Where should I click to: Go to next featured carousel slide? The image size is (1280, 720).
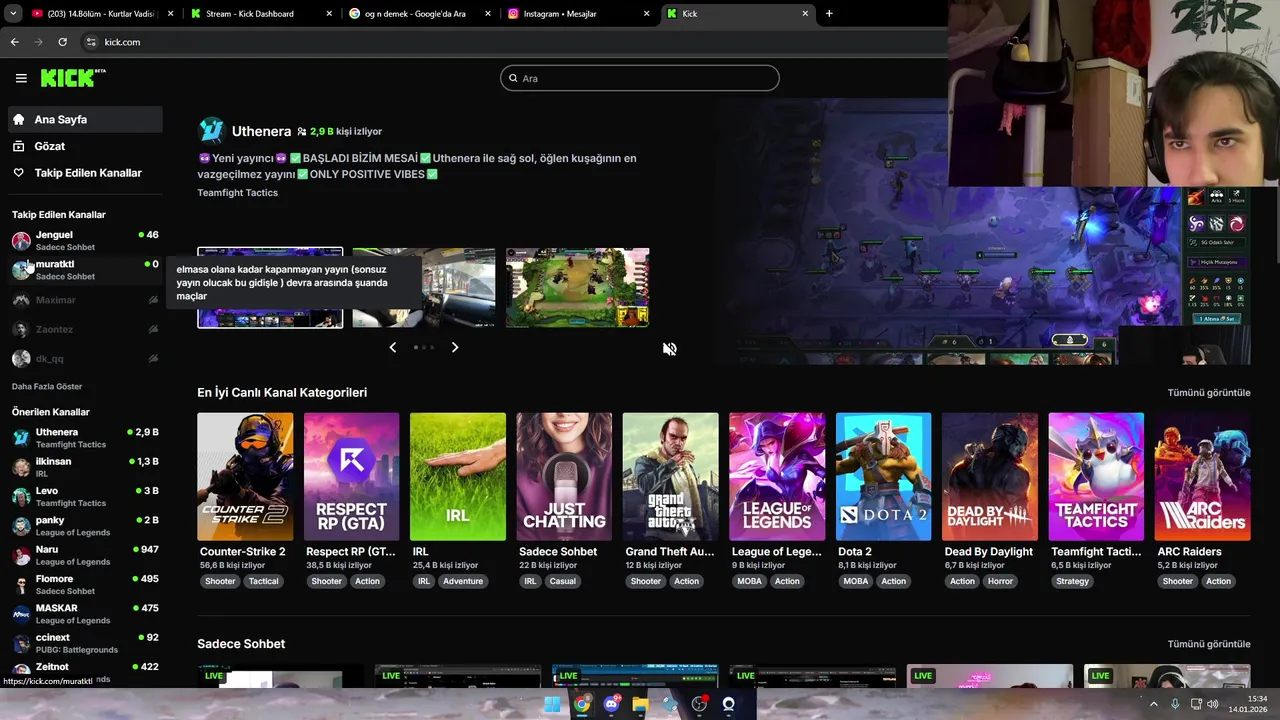tap(455, 347)
